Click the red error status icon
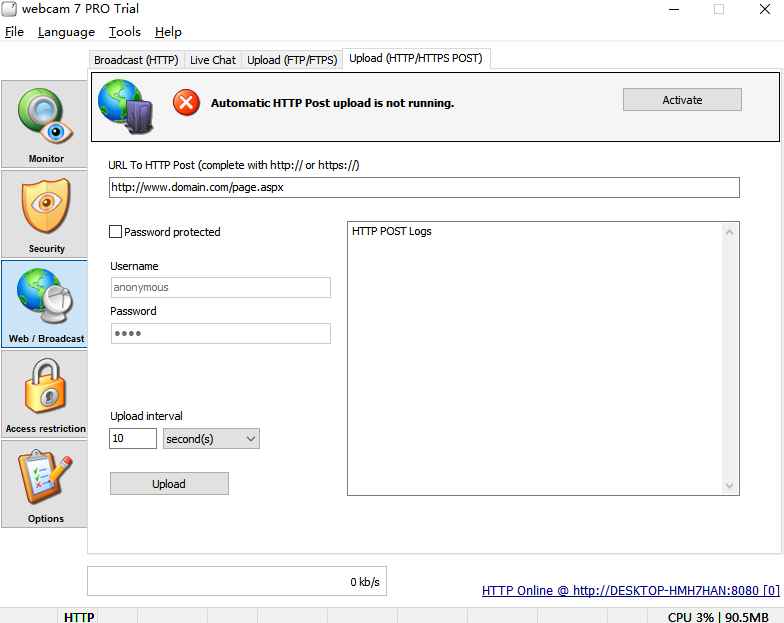 (x=186, y=103)
